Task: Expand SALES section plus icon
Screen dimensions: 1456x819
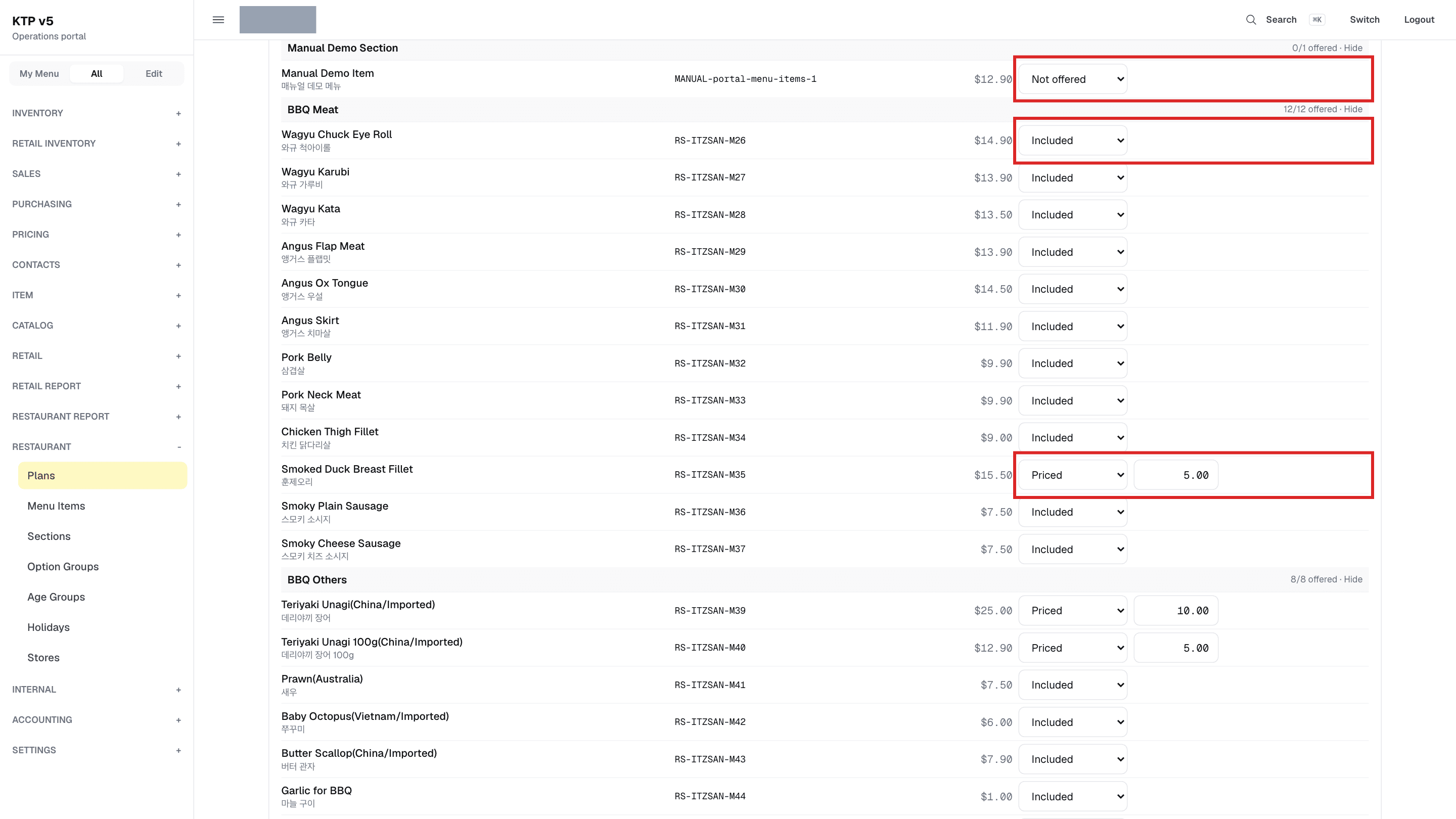Action: tap(178, 174)
